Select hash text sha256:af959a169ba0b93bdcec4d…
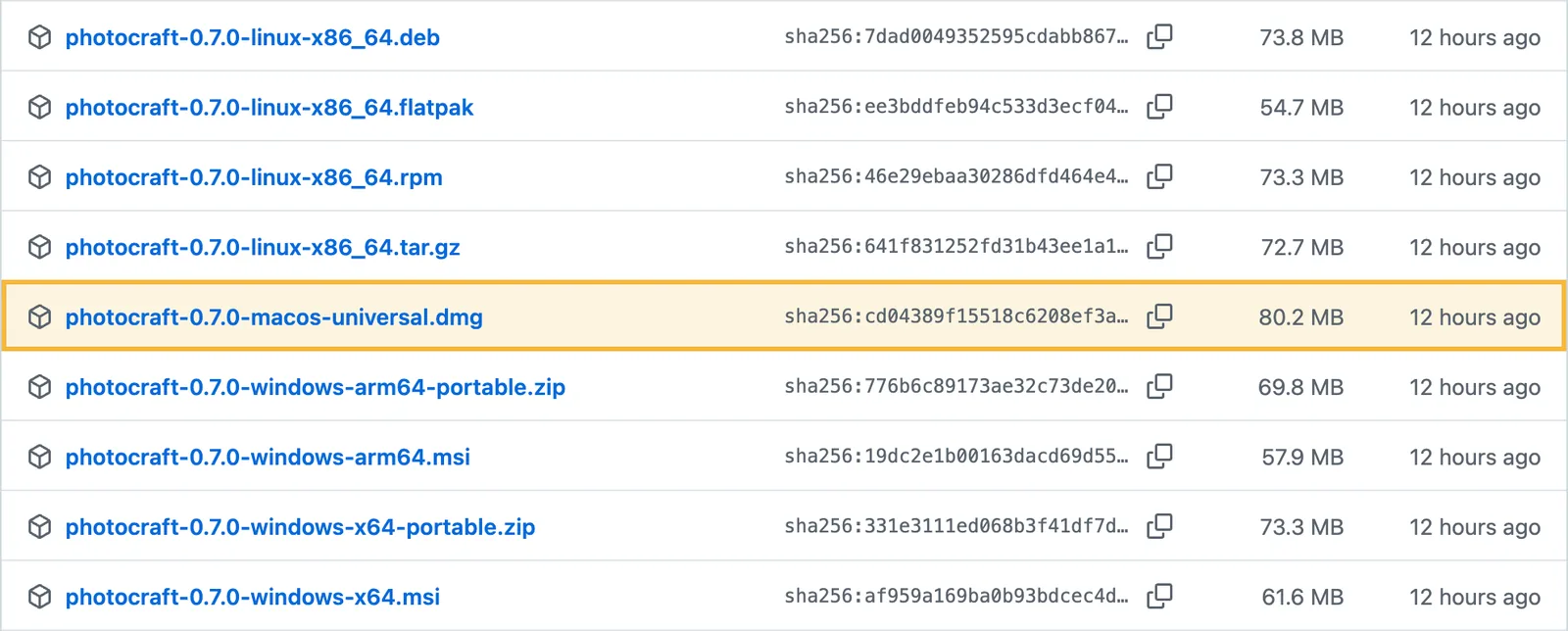Screen dimensions: 1568x631 click(x=956, y=596)
